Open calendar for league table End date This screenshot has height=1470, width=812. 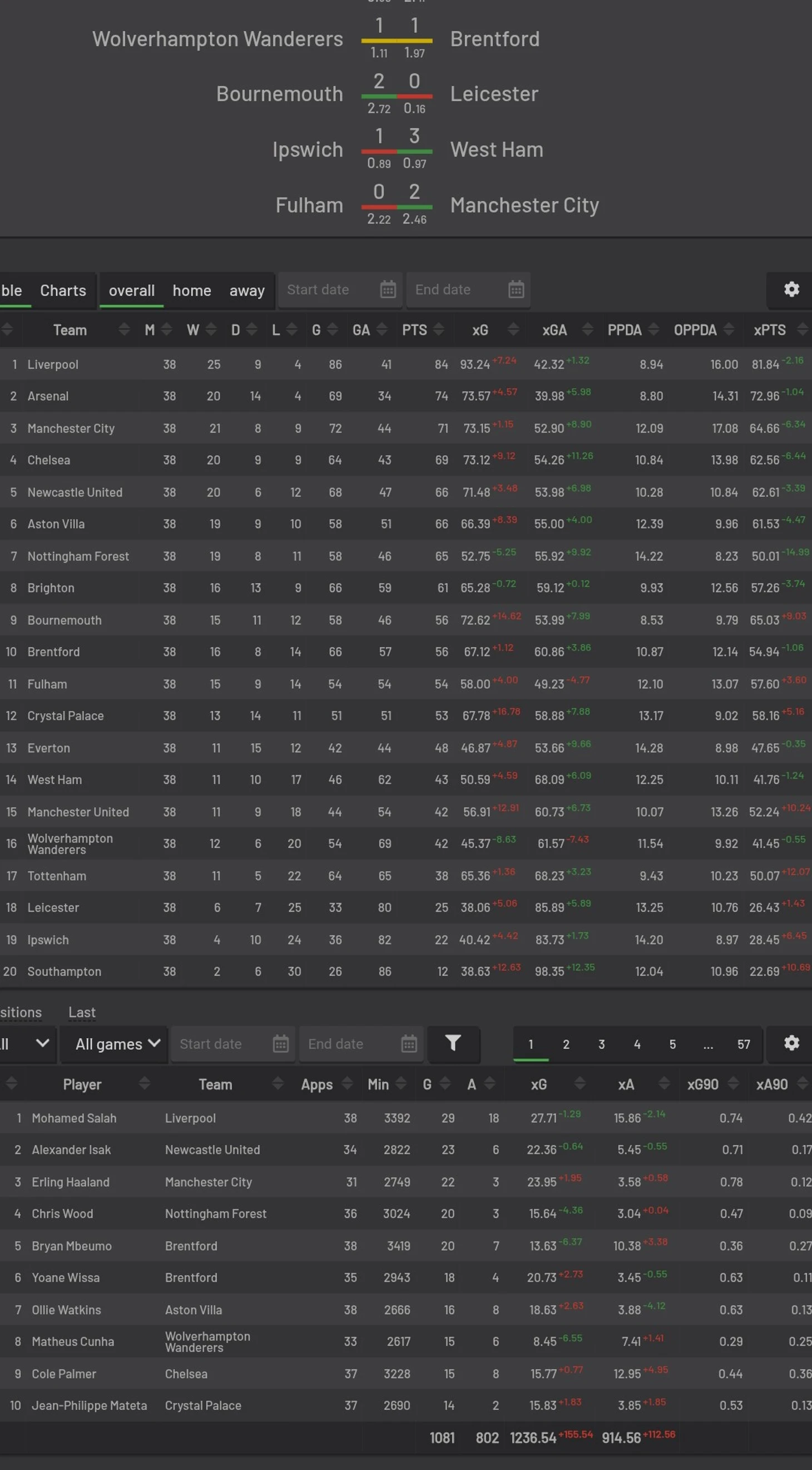(516, 289)
